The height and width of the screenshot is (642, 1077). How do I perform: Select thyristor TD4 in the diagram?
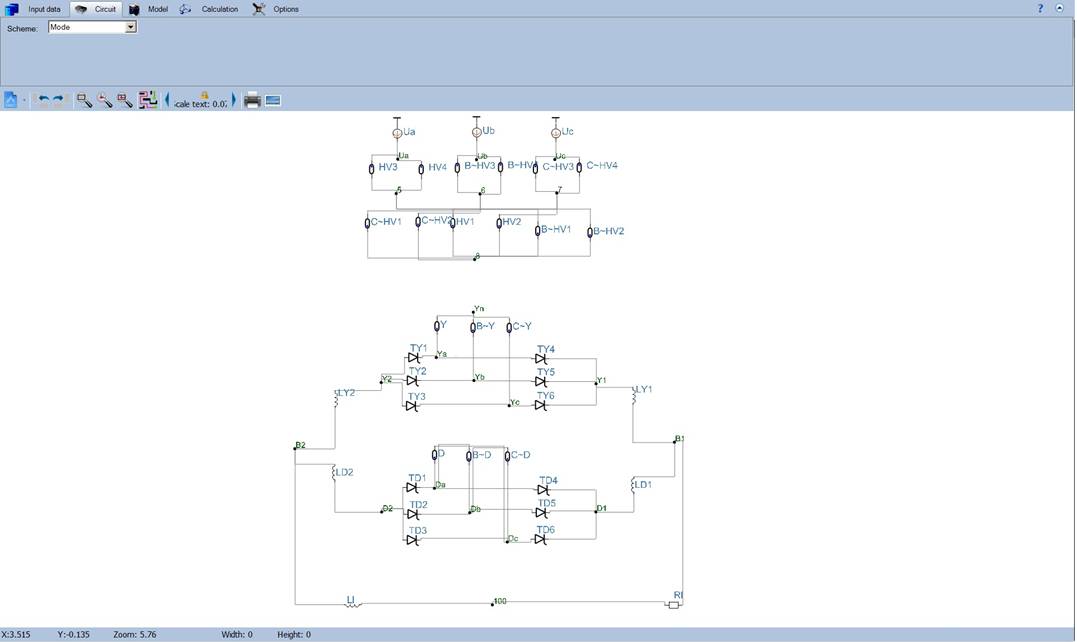coord(543,490)
